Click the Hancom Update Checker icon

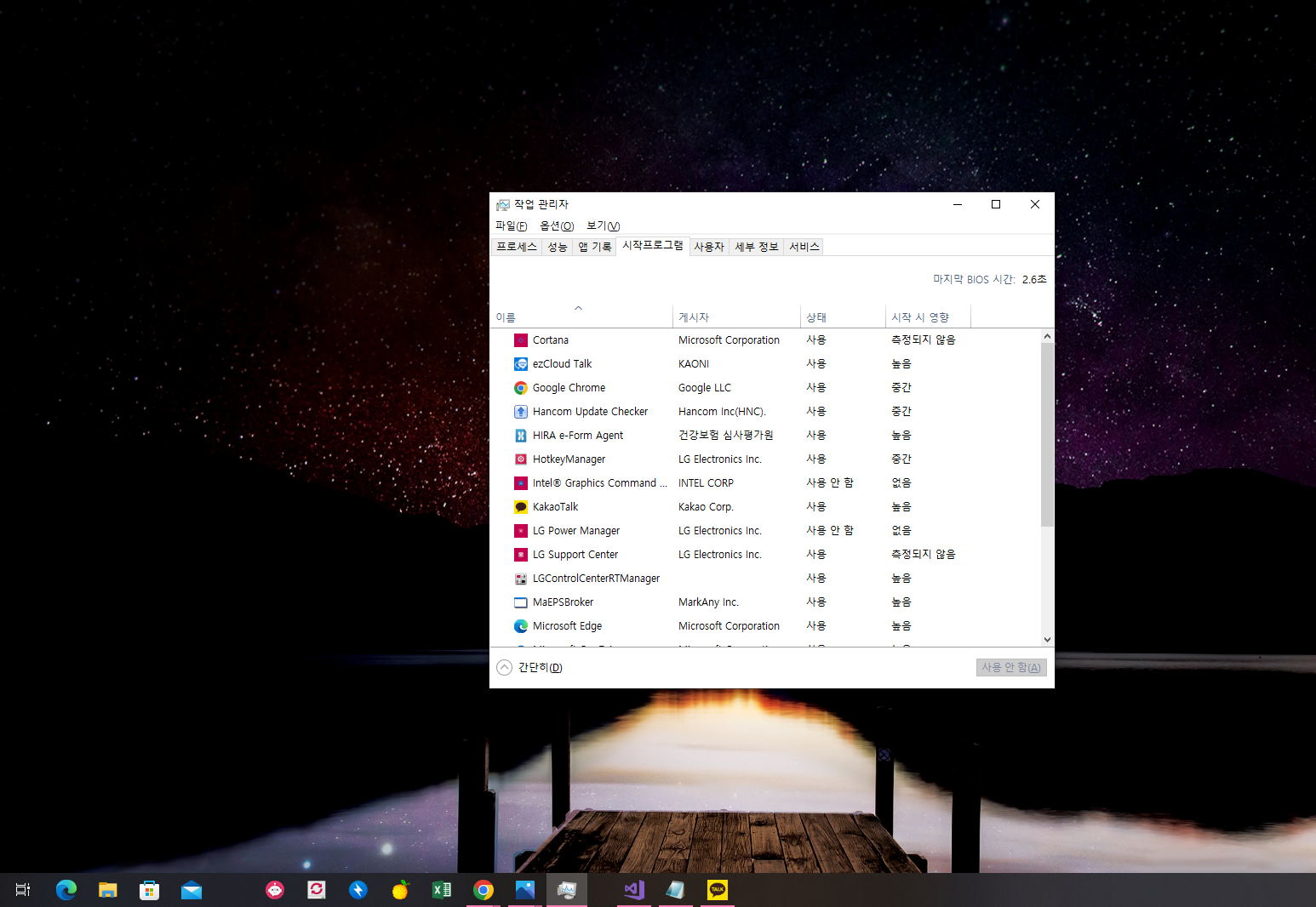tap(521, 412)
